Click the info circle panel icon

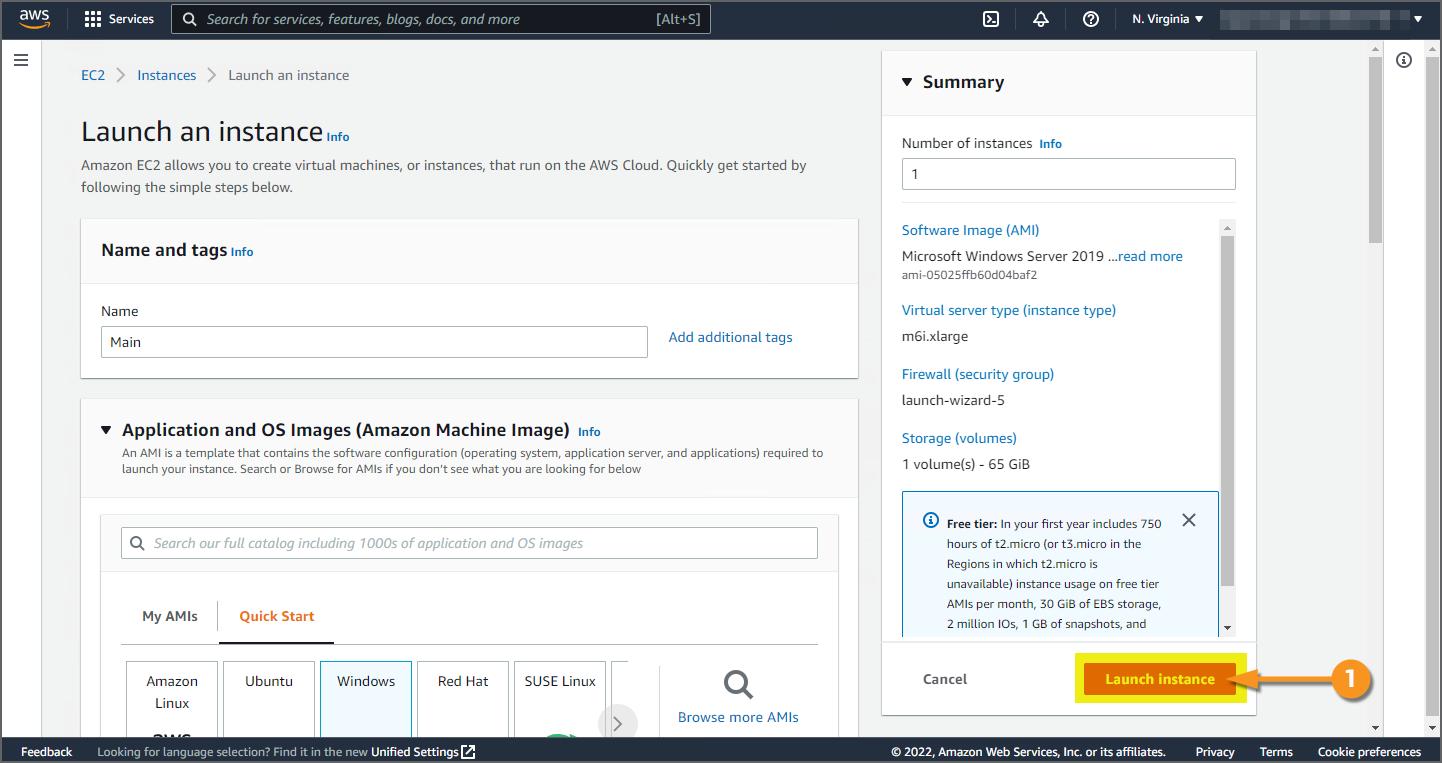[1404, 61]
